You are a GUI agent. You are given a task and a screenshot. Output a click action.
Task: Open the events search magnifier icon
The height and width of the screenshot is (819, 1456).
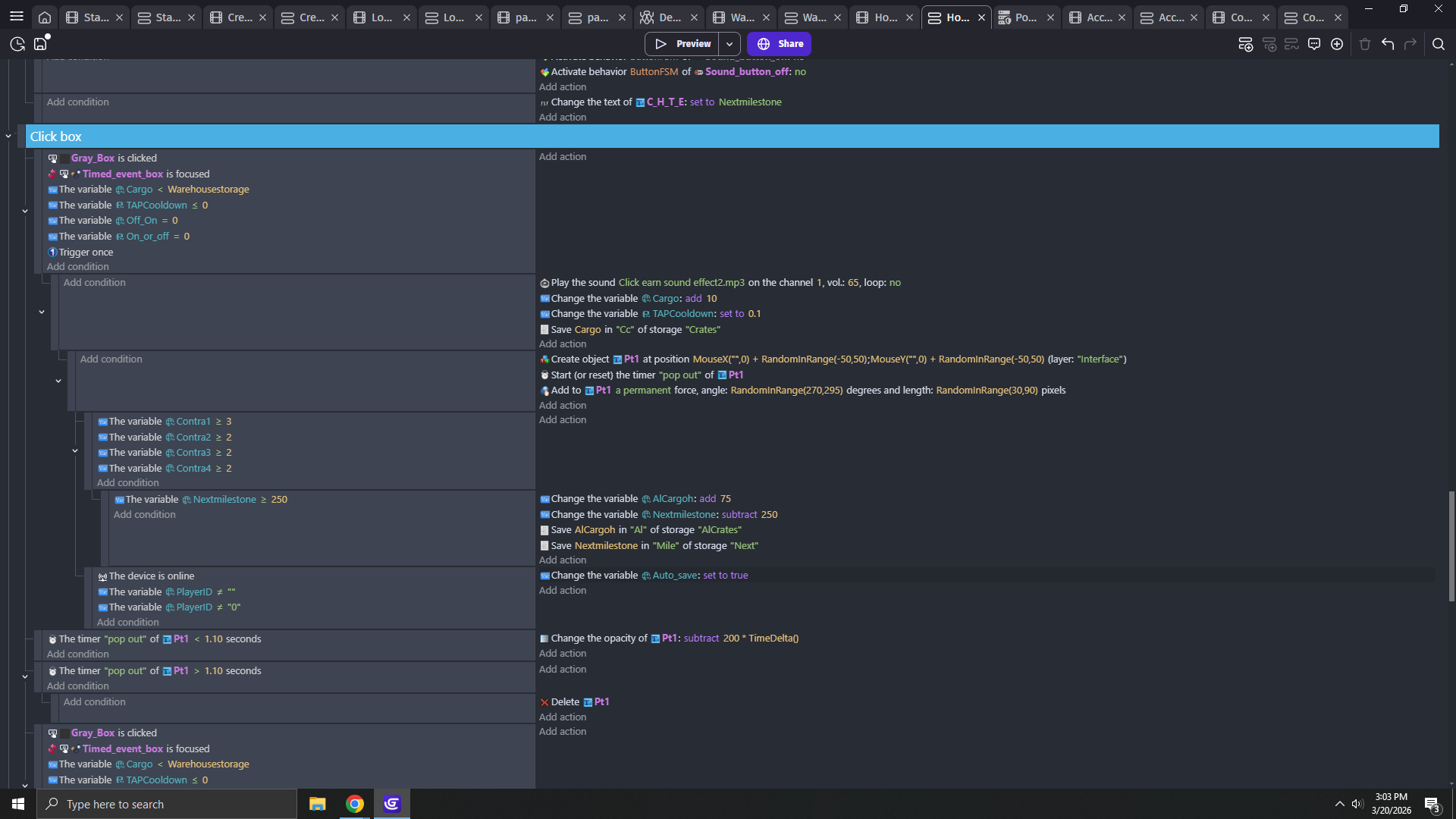coord(1438,44)
